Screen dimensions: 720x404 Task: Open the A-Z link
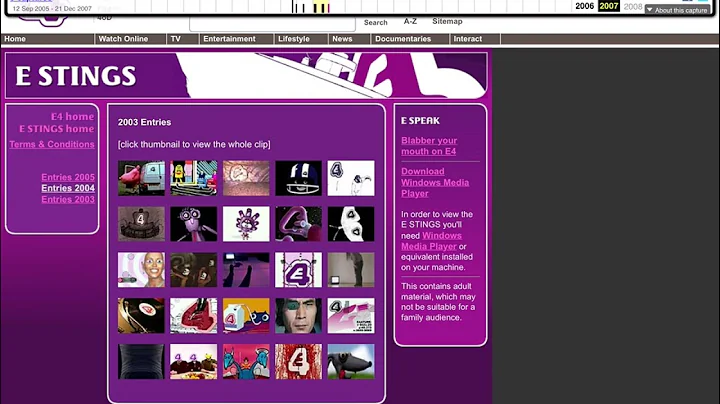(410, 21)
